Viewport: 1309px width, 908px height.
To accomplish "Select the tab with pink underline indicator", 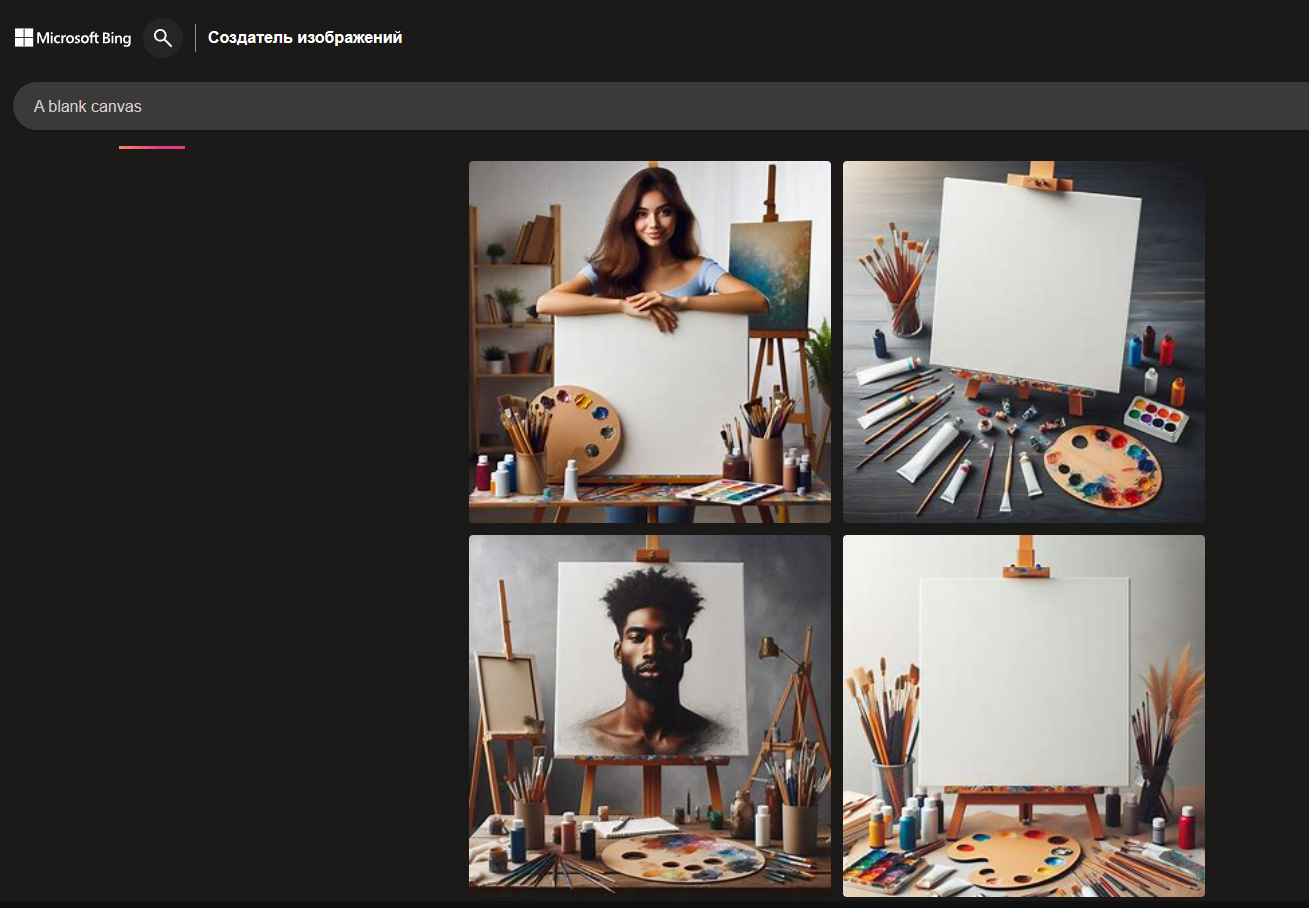I will [x=152, y=147].
